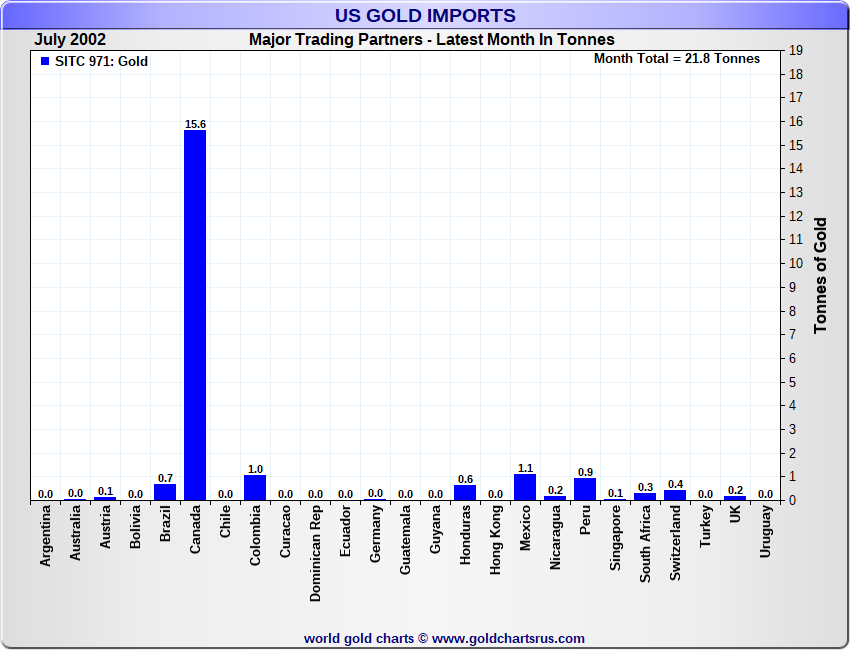Viewport: 850px width, 650px height.
Task: Click the Bolivia axis label
Action: click(135, 526)
